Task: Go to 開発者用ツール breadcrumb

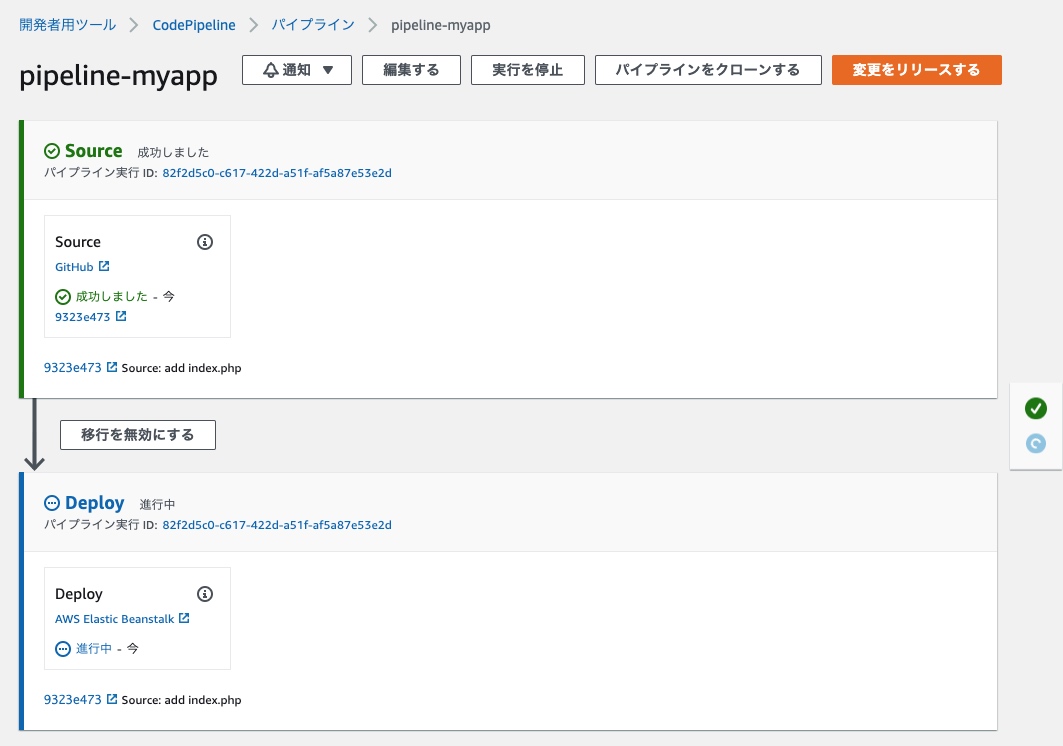Action: coord(67,24)
